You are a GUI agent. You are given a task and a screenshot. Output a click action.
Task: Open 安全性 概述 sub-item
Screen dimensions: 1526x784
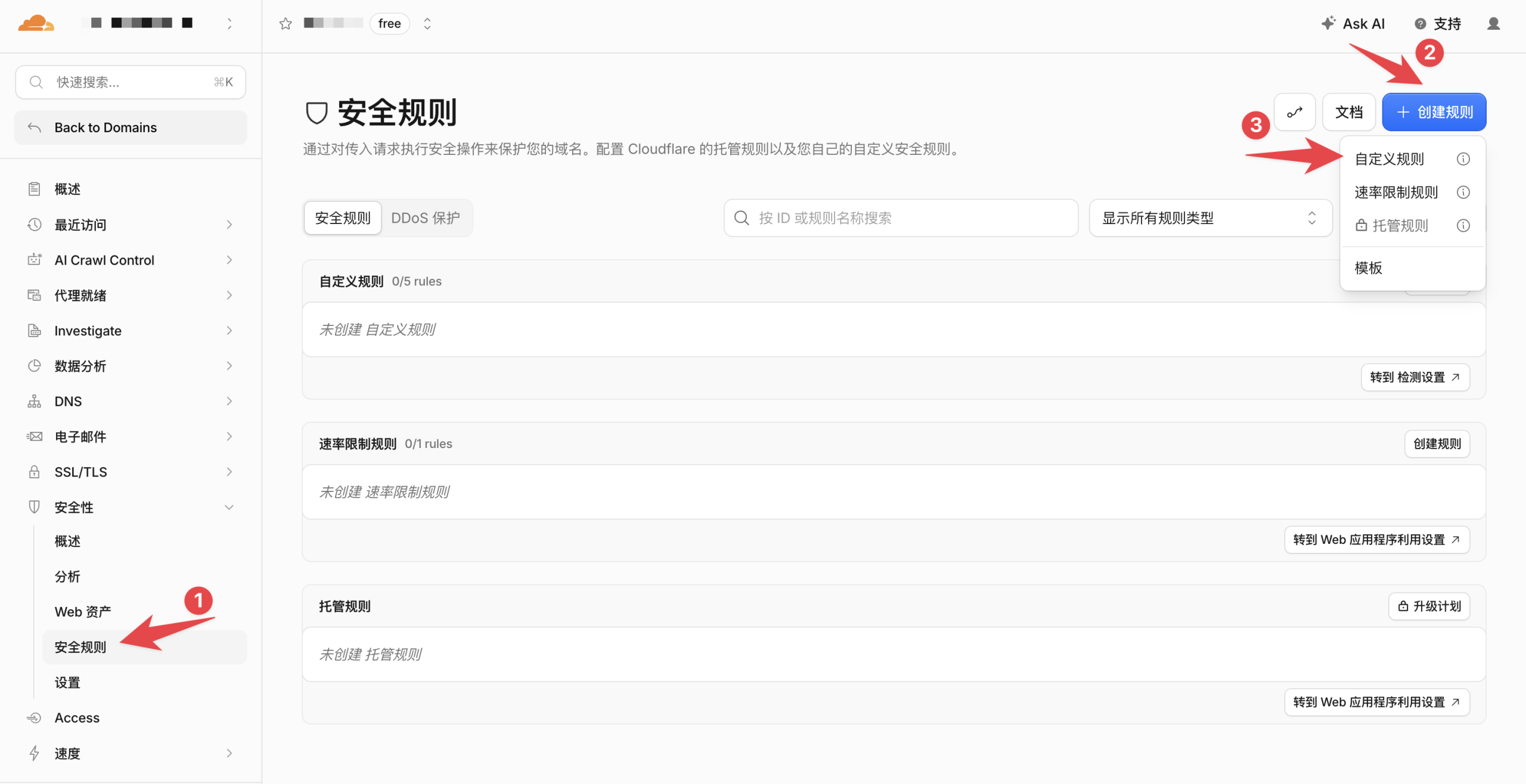pyautogui.click(x=67, y=542)
